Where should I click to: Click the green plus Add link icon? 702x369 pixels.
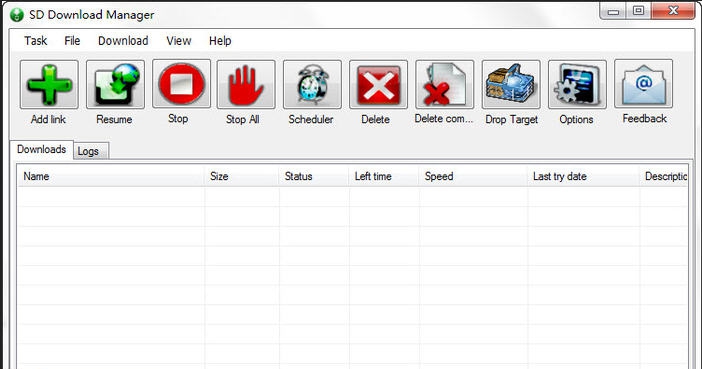click(49, 85)
